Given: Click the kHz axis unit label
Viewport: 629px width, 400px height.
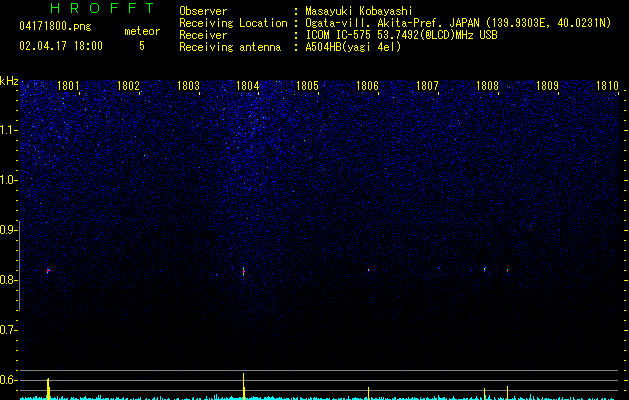Looking at the screenshot, I should 9,81.
